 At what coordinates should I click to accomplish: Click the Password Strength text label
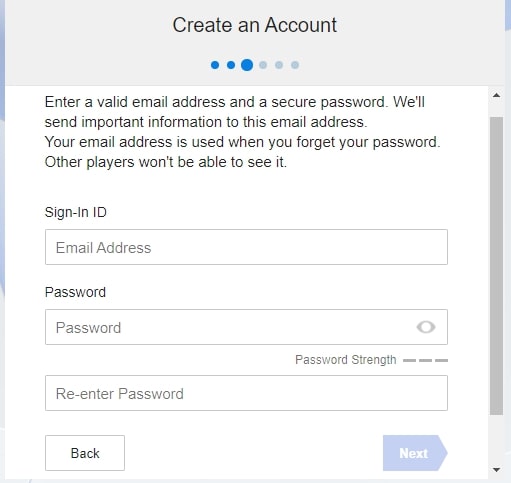click(346, 360)
